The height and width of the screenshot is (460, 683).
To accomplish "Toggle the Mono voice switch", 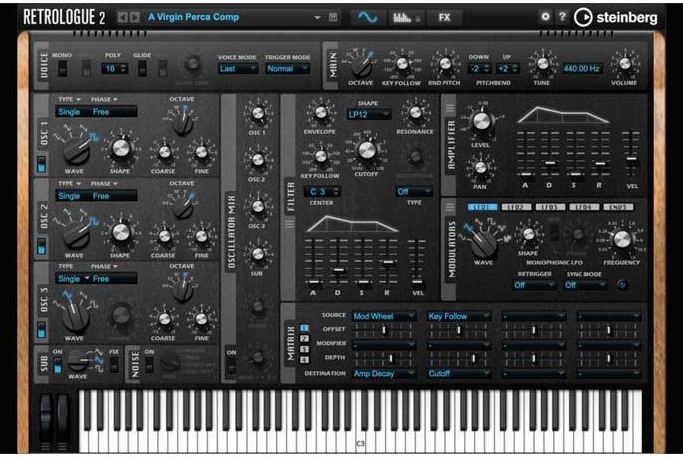I will tap(61, 68).
